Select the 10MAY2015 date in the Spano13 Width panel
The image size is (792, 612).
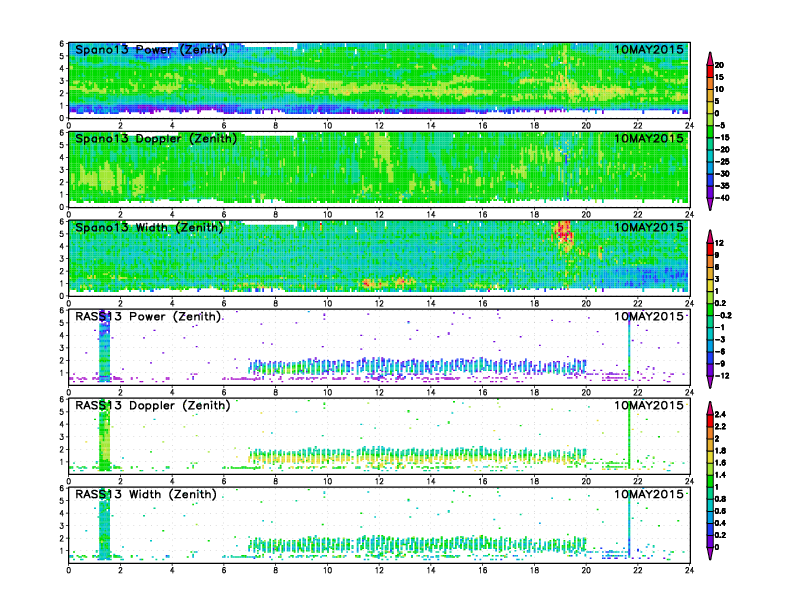coord(649,227)
